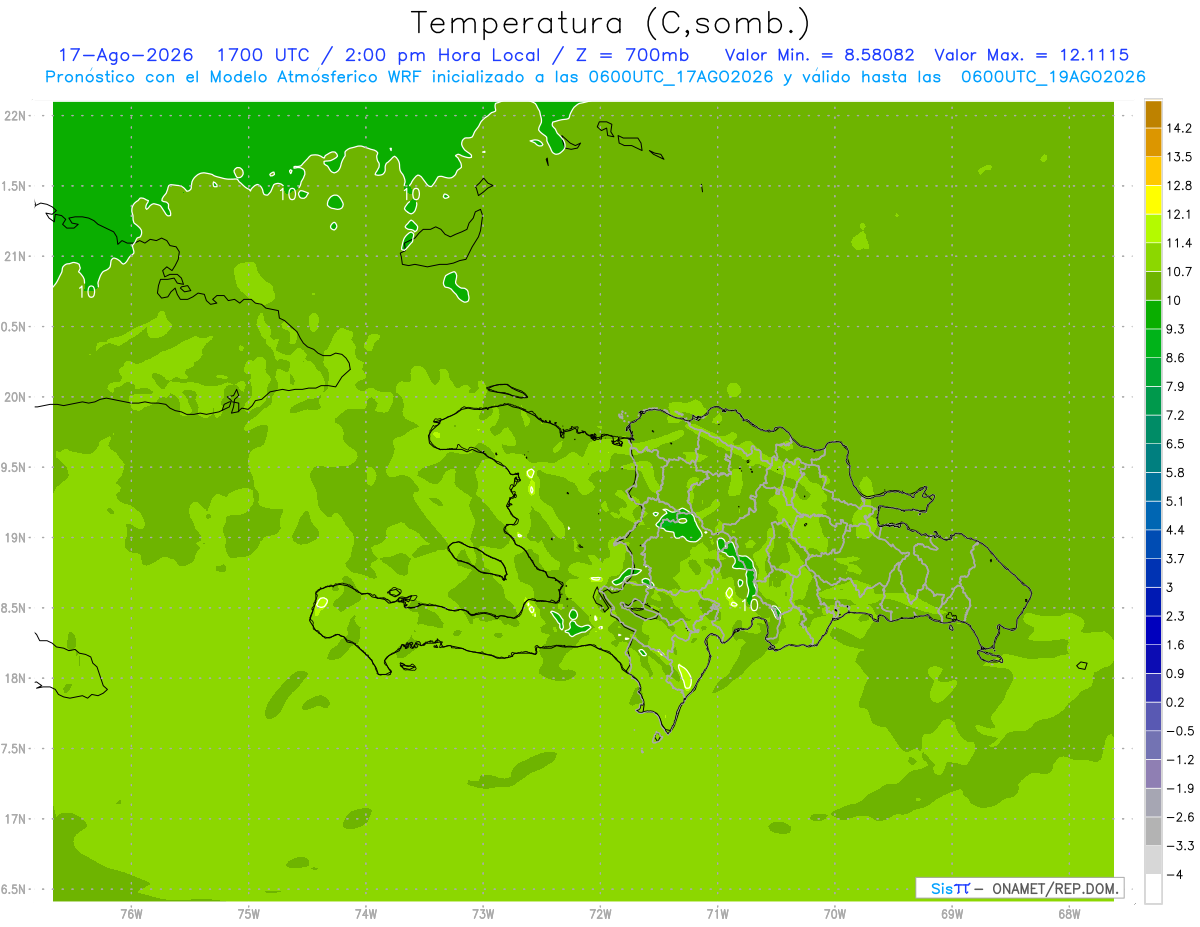Pick legend color between 0.2 and -0.5
This screenshot has width=1200, height=927.
(x=1154, y=716)
